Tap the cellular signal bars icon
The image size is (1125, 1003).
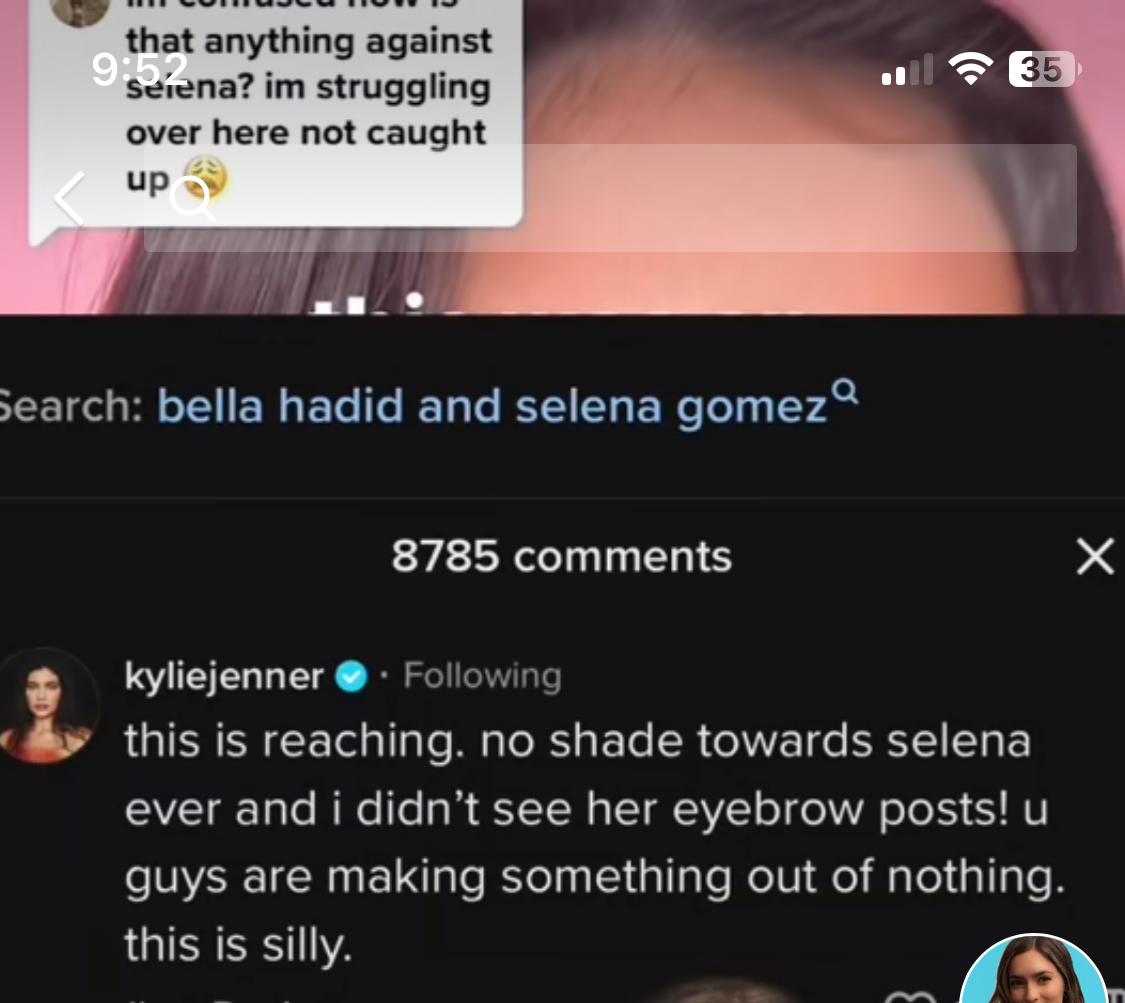tap(907, 70)
